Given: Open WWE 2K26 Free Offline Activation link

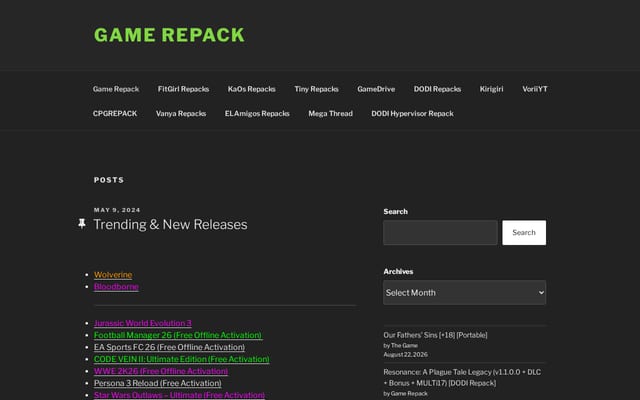Looking at the screenshot, I should 161,371.
